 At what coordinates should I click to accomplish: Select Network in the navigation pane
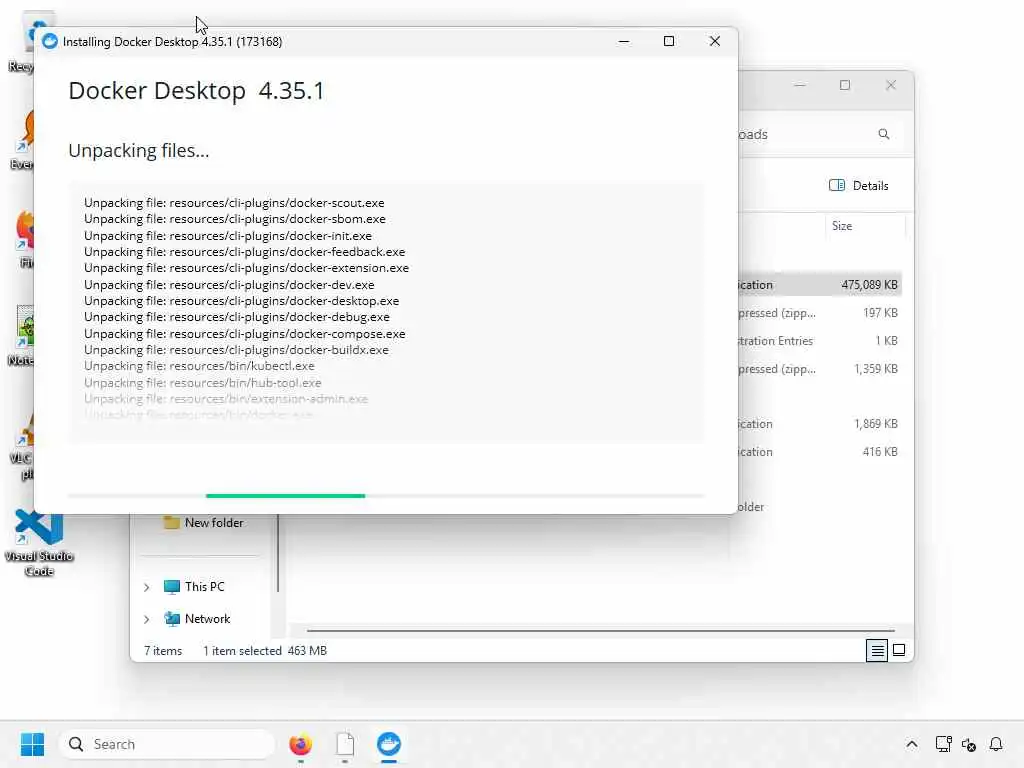point(197,618)
